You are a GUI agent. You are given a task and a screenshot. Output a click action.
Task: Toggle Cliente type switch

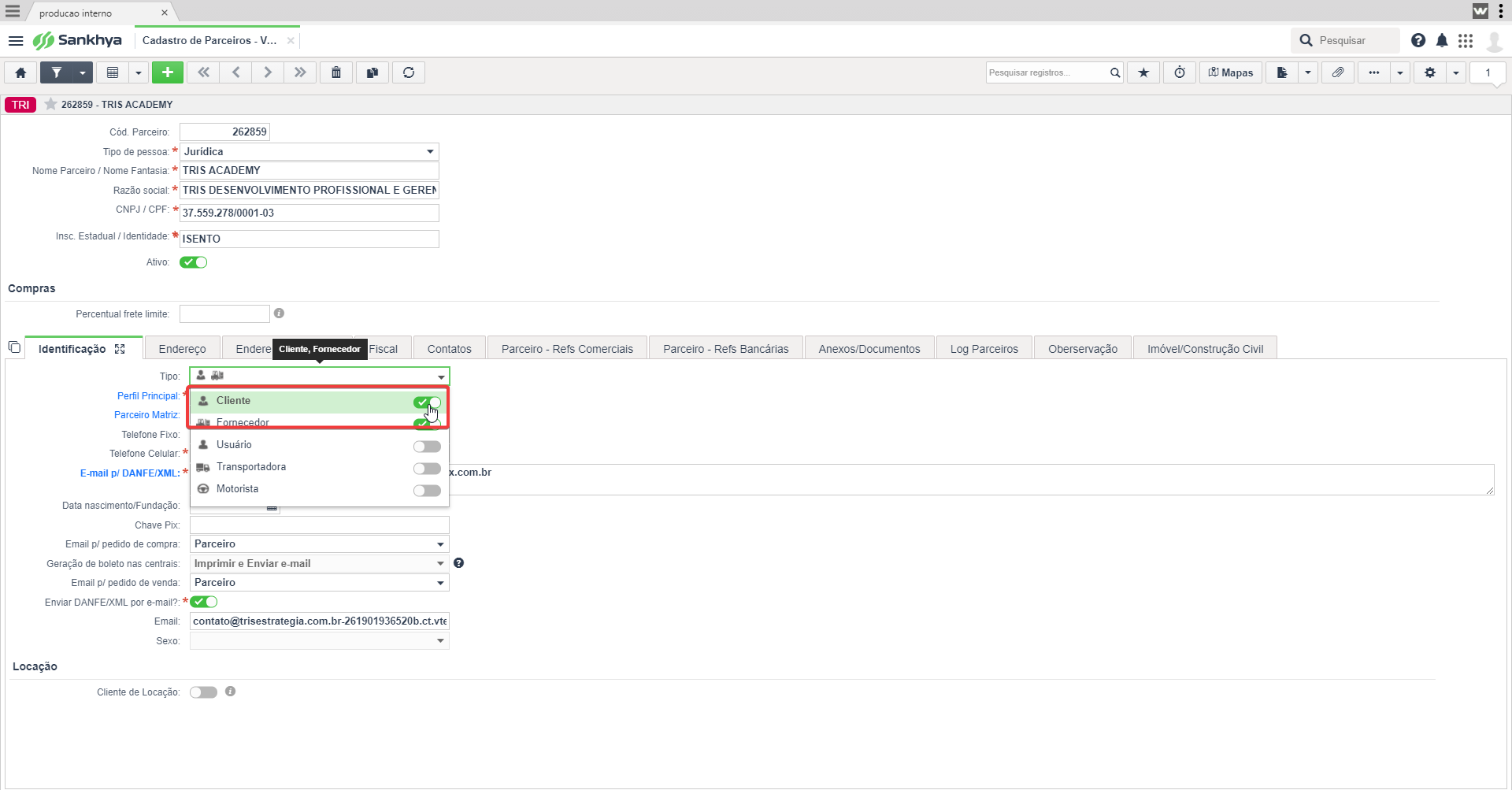[x=427, y=402]
